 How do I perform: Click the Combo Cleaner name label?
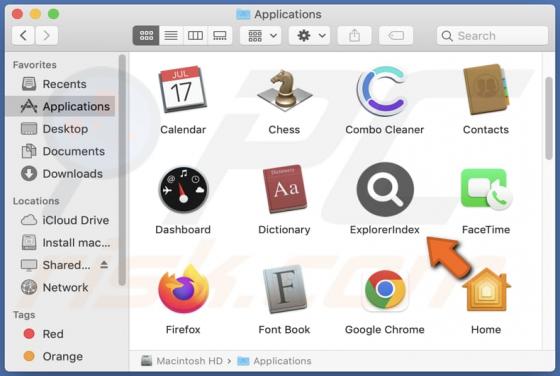385,130
